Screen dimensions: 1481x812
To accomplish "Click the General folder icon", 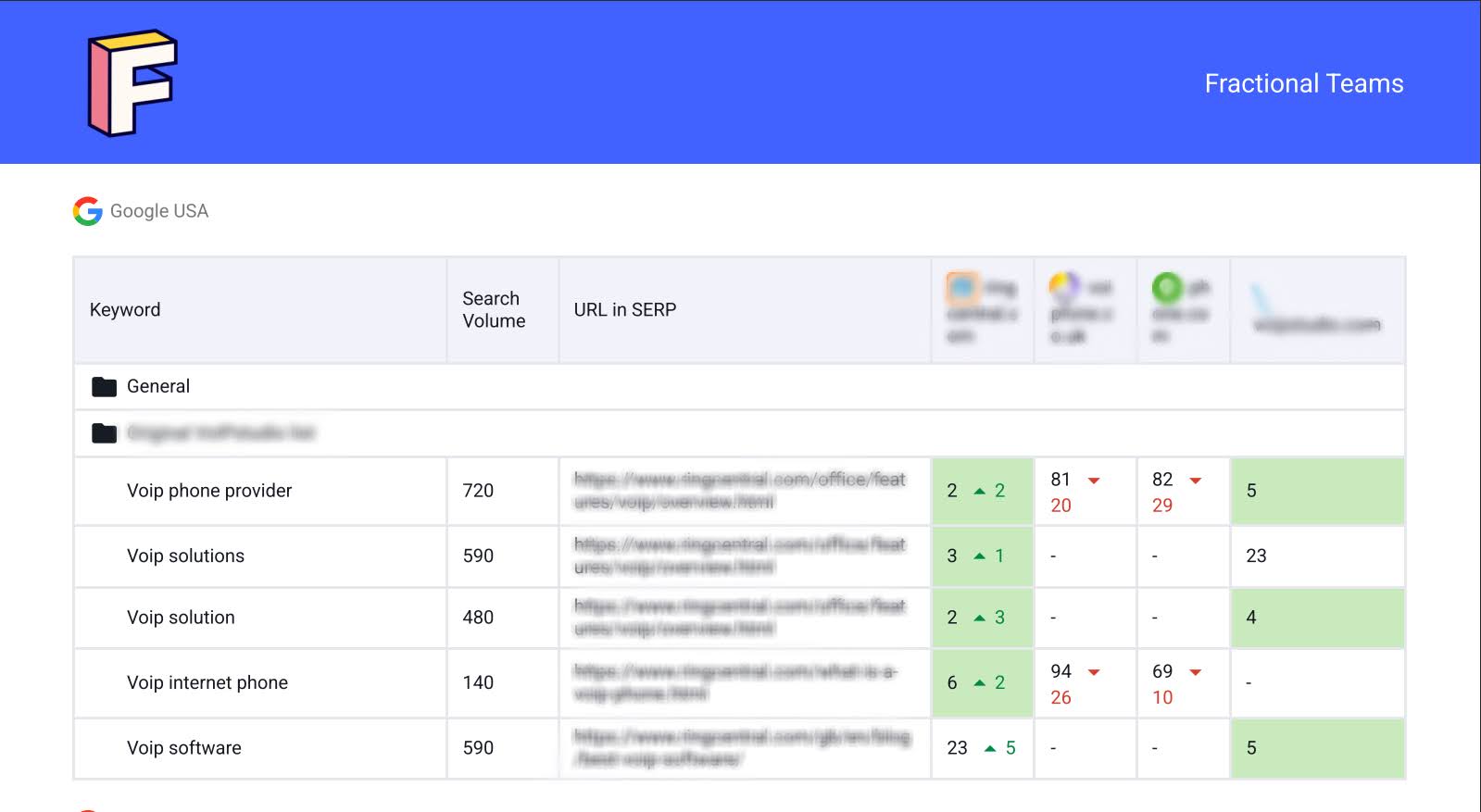I will point(104,386).
